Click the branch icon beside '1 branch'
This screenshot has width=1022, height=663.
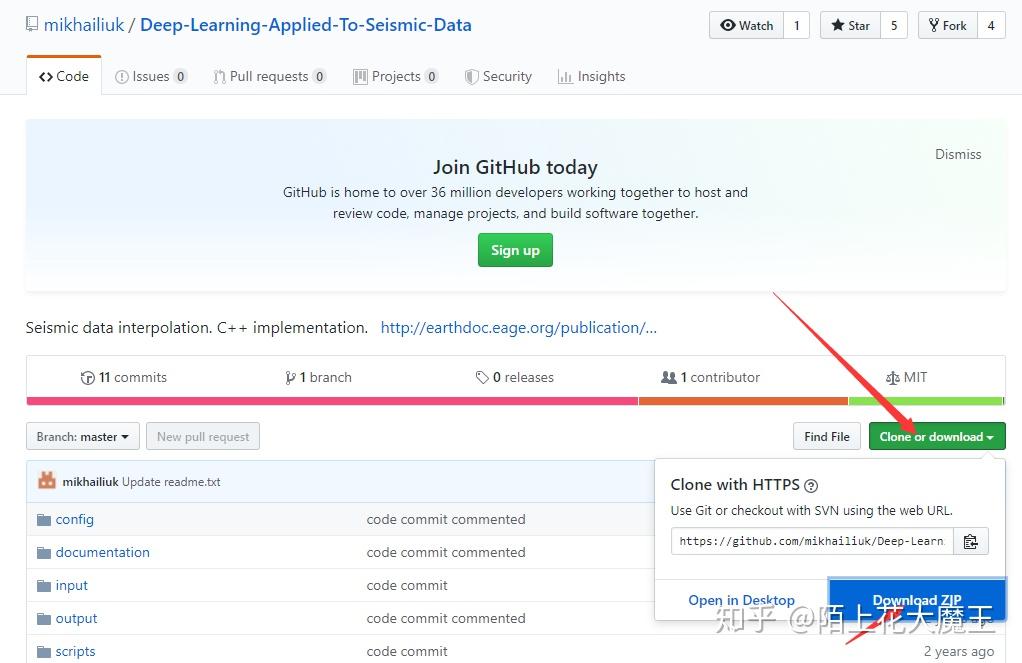pyautogui.click(x=291, y=377)
